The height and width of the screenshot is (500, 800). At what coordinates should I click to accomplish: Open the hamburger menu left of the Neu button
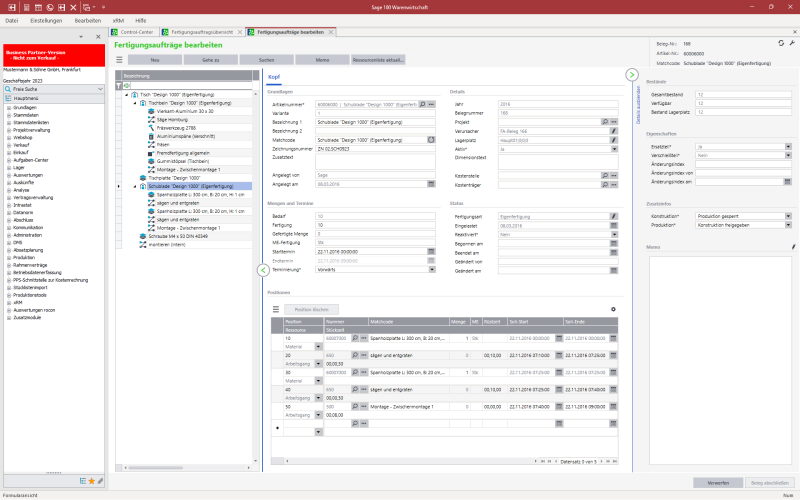(x=119, y=60)
